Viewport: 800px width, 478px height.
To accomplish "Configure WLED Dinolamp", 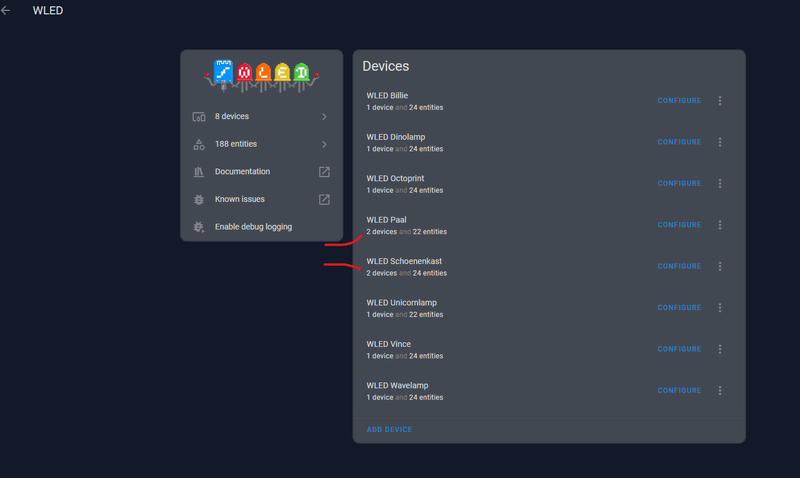I will 679,142.
